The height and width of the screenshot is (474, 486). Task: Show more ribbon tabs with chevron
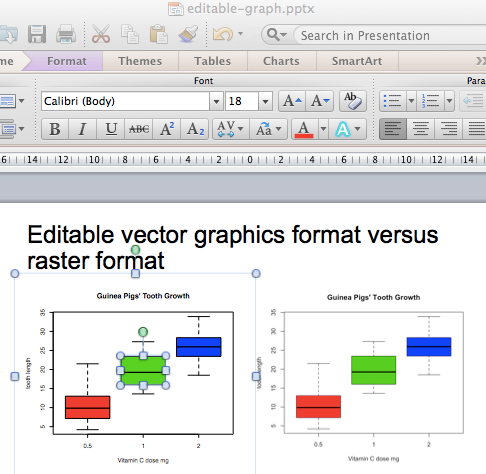click(x=480, y=61)
